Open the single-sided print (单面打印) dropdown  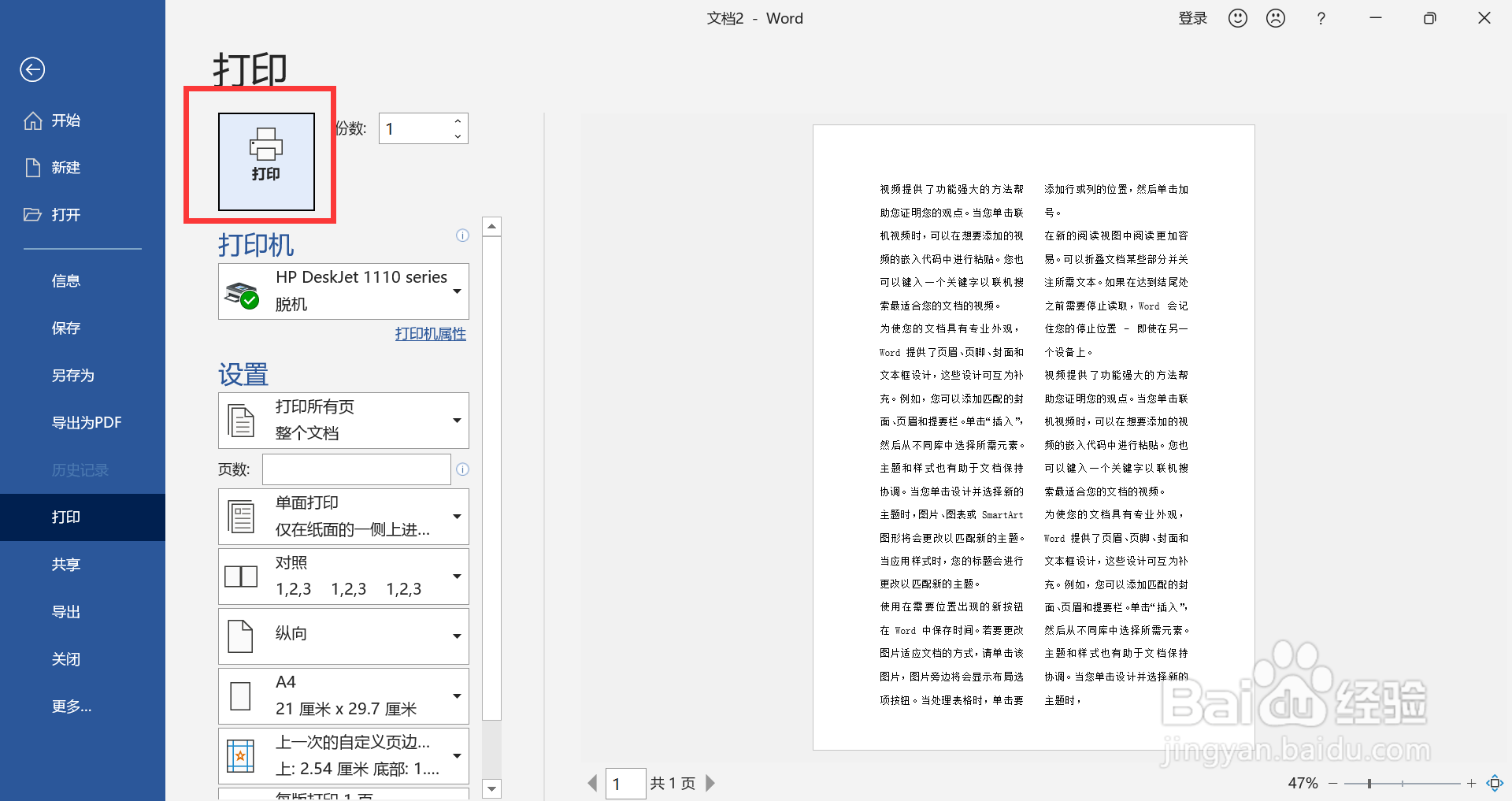tap(343, 517)
